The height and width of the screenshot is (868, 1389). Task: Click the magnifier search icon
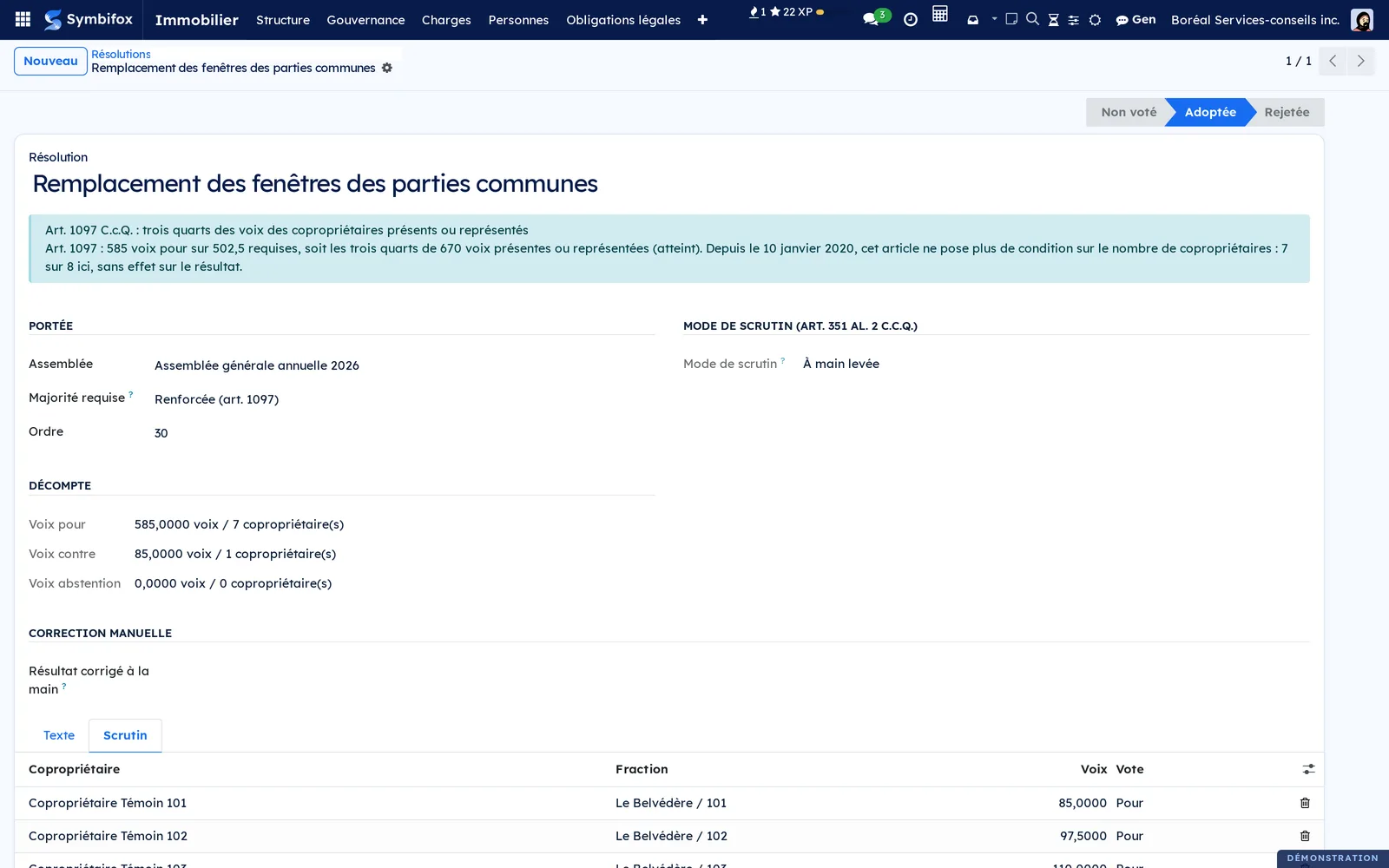[1032, 19]
